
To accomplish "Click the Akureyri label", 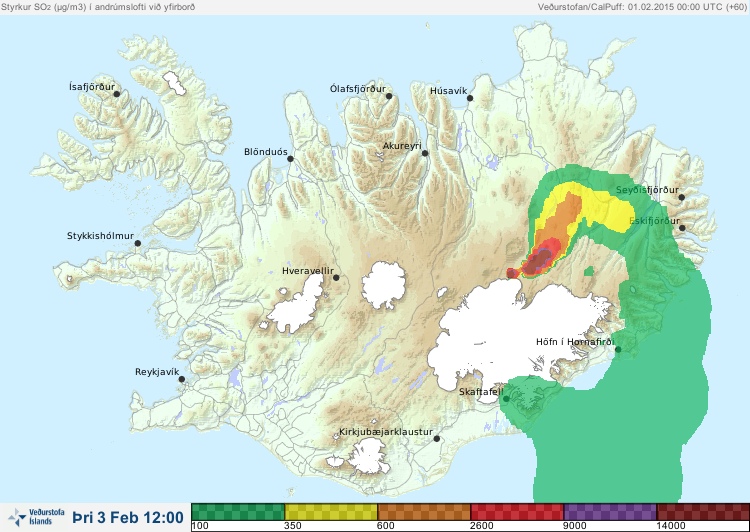I will (x=402, y=146).
